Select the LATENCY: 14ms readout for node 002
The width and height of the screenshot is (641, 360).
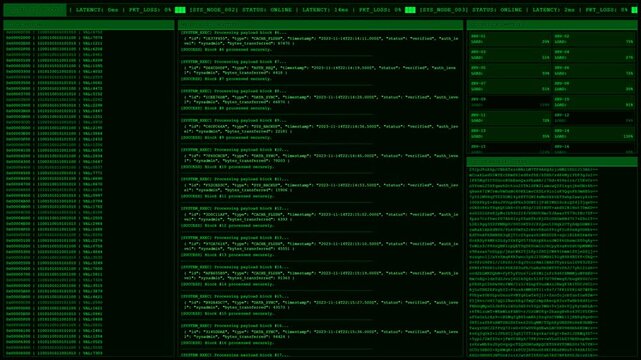[x=325, y=10]
